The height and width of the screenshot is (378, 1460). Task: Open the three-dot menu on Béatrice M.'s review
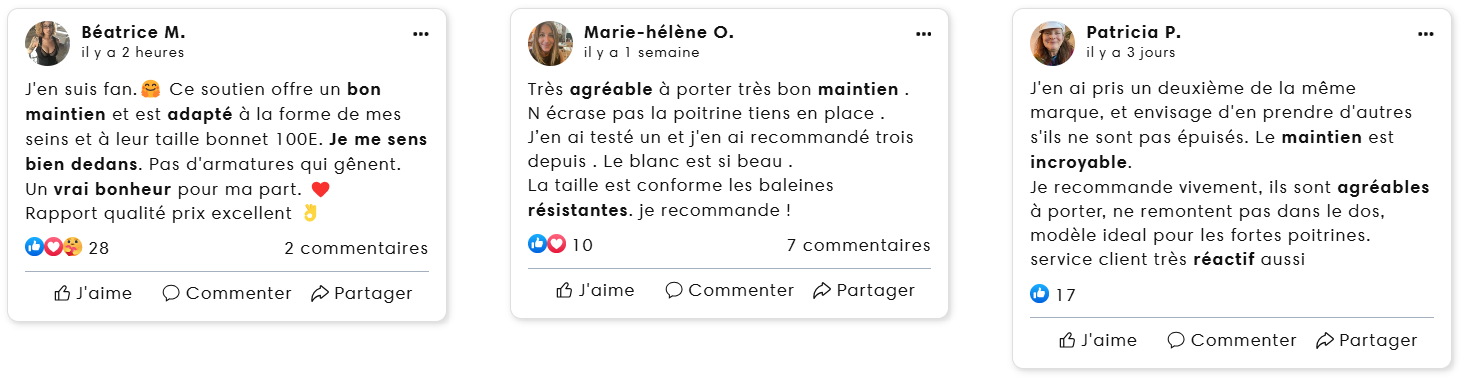tap(421, 33)
